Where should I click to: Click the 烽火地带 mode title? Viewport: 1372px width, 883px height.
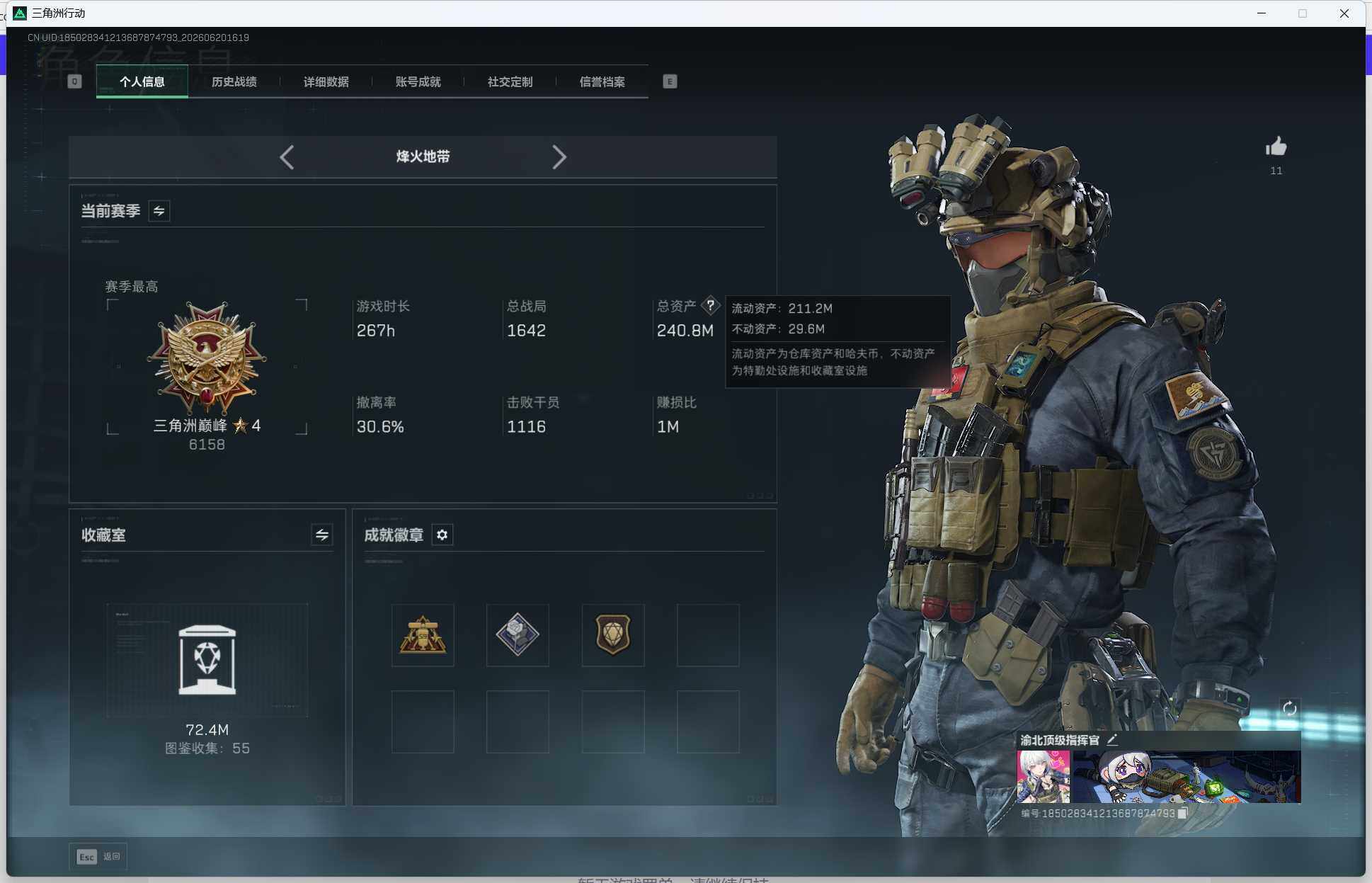tap(423, 156)
